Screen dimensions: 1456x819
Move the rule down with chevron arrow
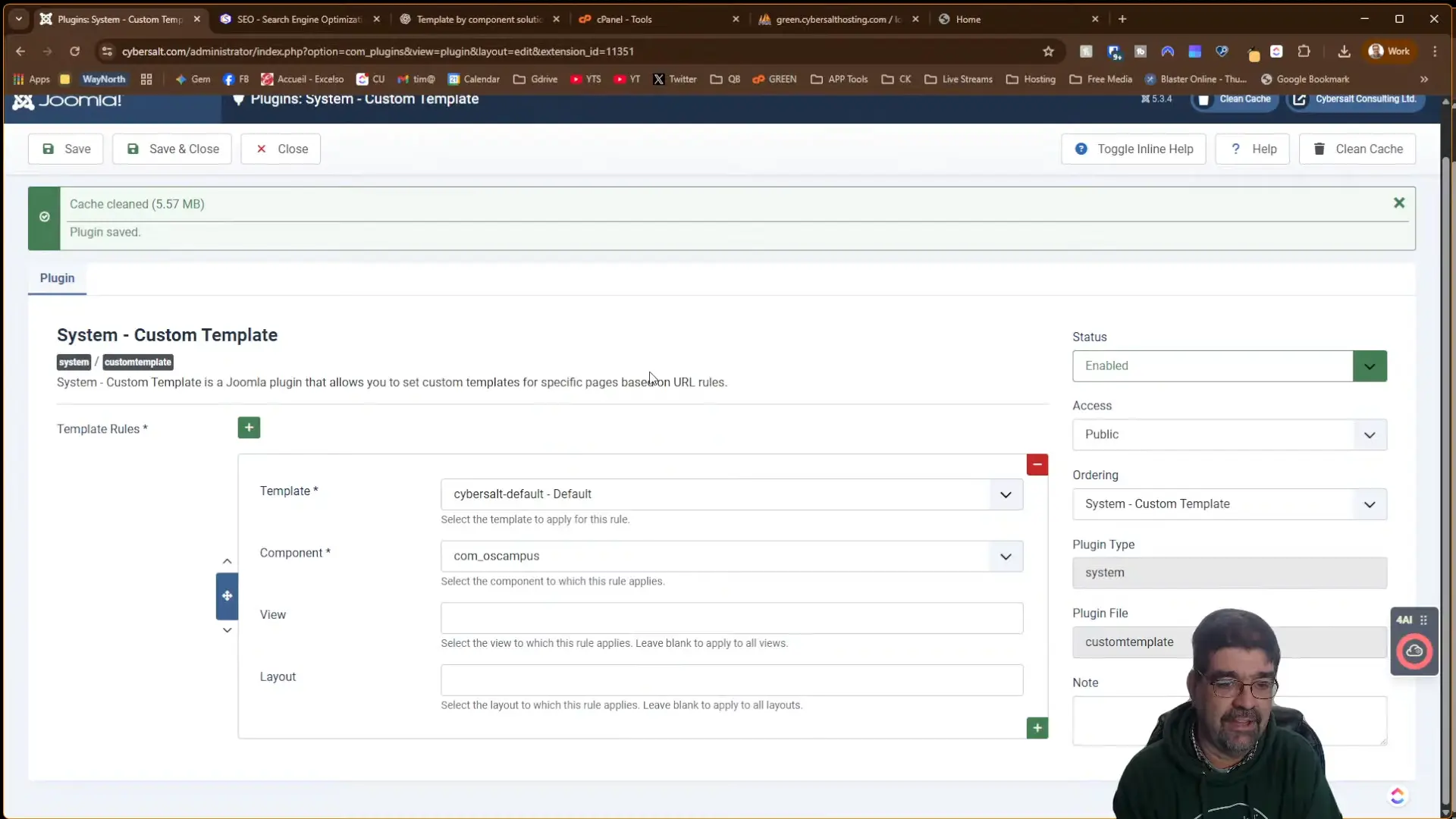pos(227,630)
